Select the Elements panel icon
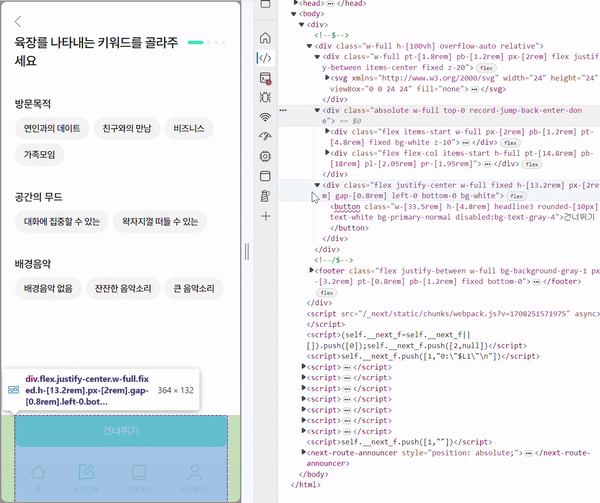 265,58
